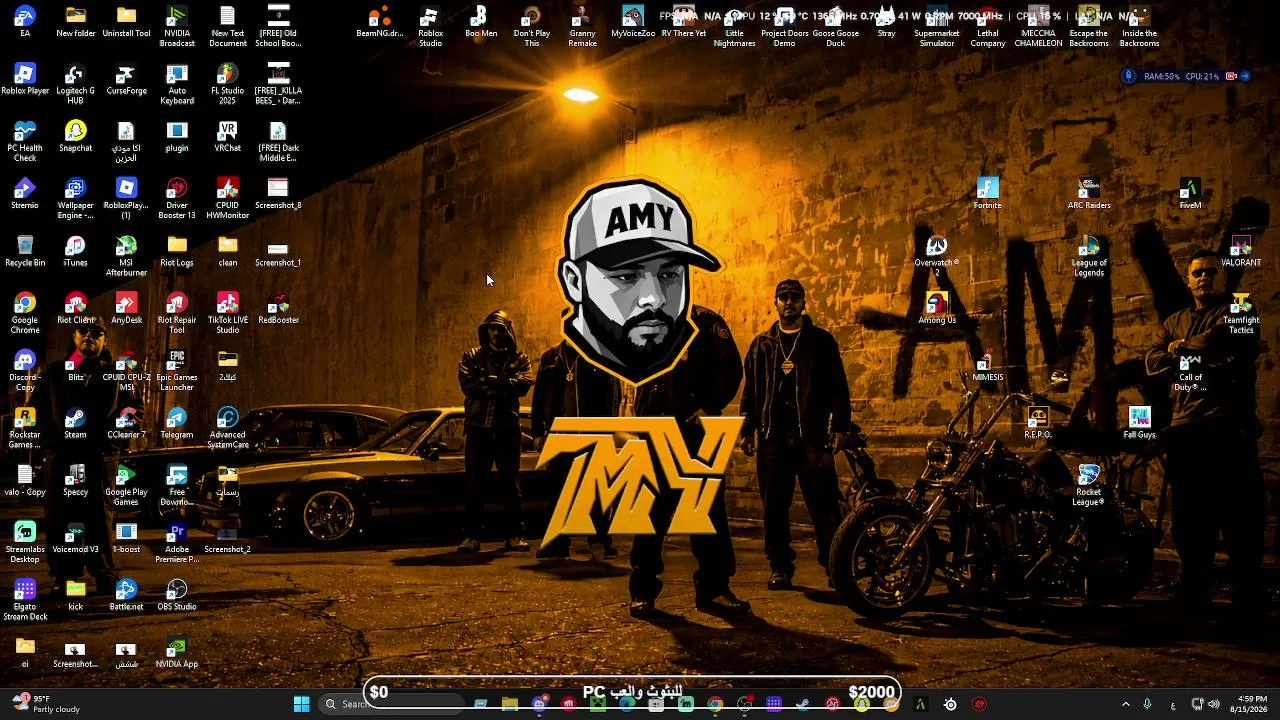Viewport: 1280px width, 720px height.
Task: Select the Rocket League shortcut
Action: coord(1089,485)
